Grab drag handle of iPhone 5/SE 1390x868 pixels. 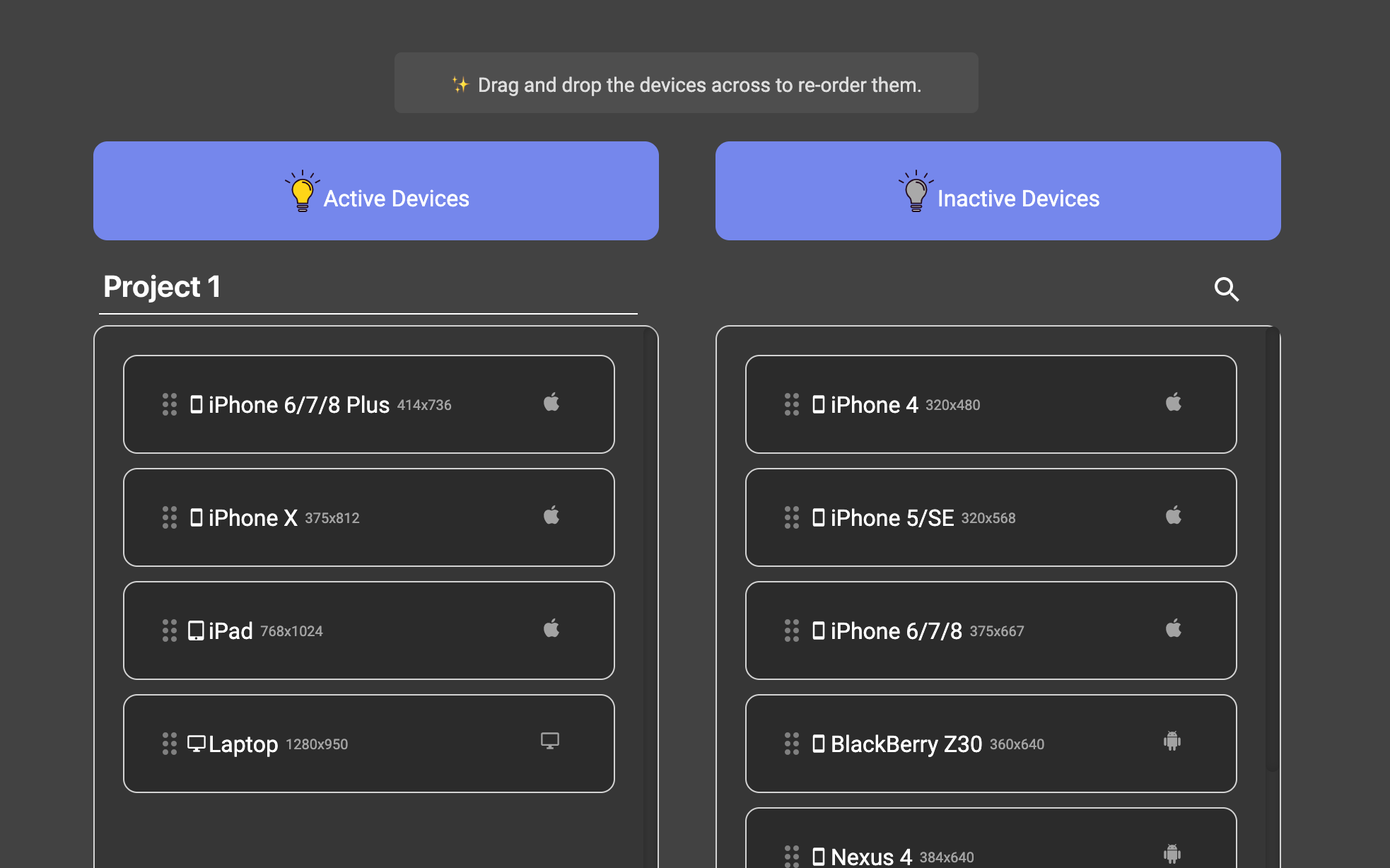pos(792,517)
